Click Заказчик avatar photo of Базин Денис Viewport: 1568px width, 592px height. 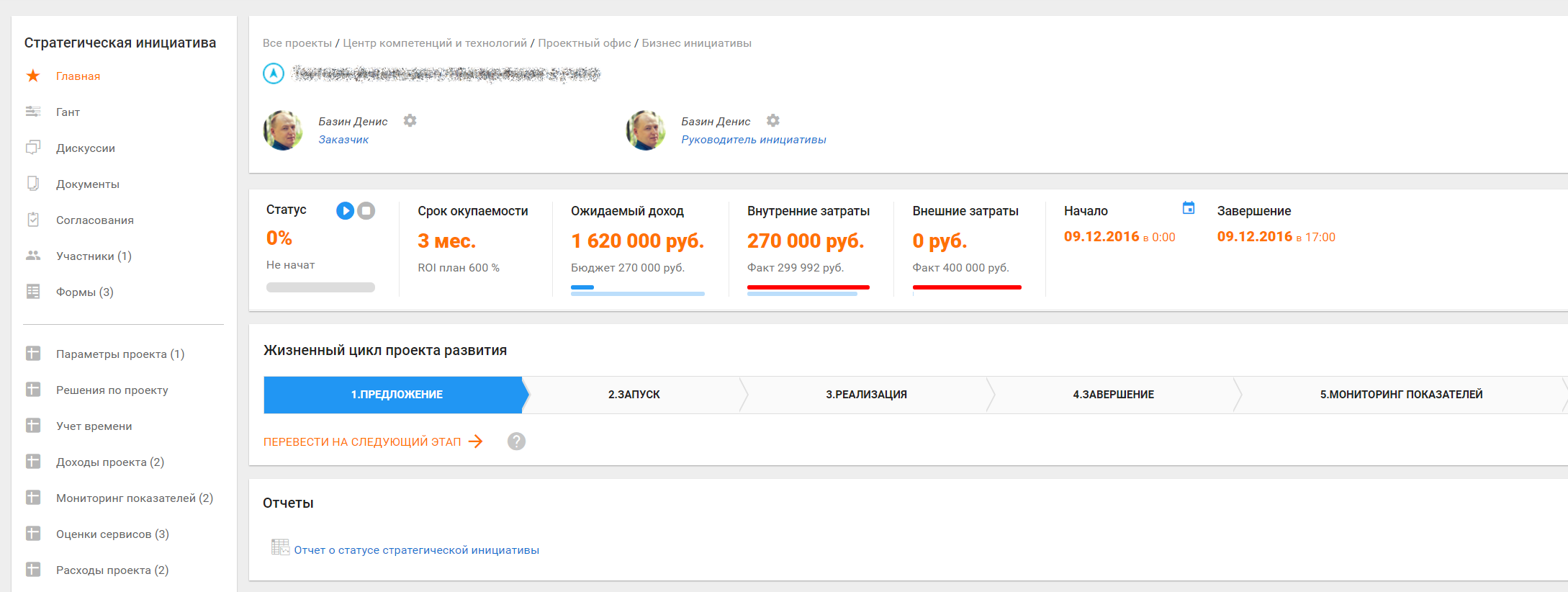[x=283, y=130]
